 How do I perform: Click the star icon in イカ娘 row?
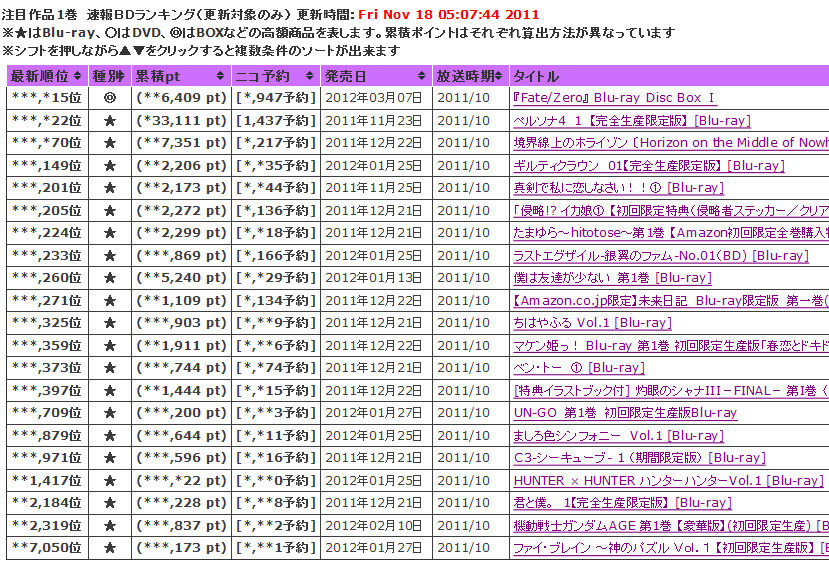pyautogui.click(x=110, y=210)
